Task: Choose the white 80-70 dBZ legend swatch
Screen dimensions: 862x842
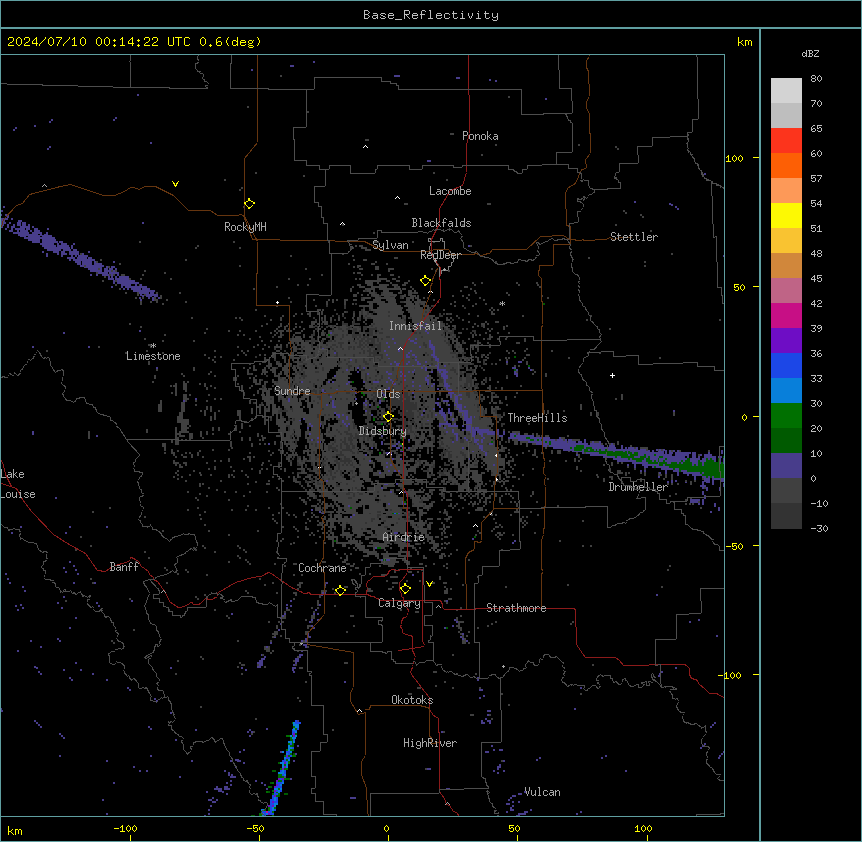Action: pos(786,91)
